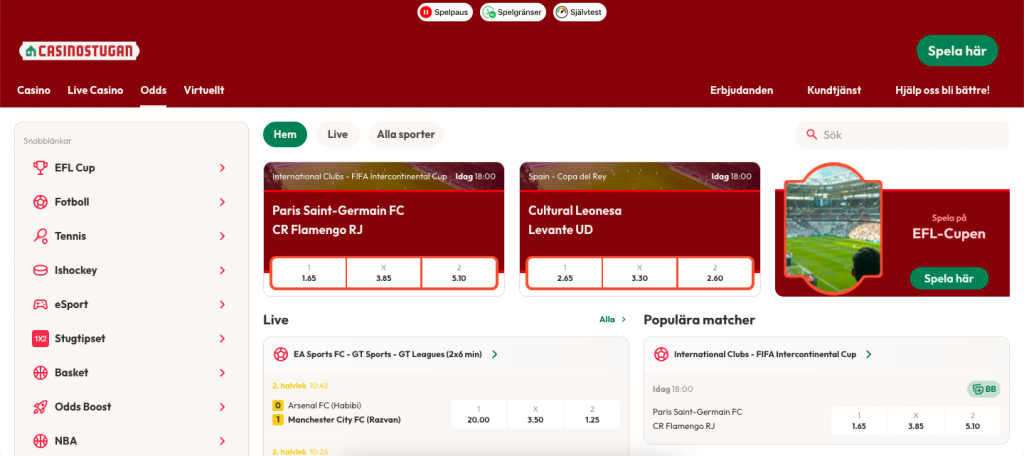
Task: Click Spela här on EFL-Cupen banner
Action: 949,278
